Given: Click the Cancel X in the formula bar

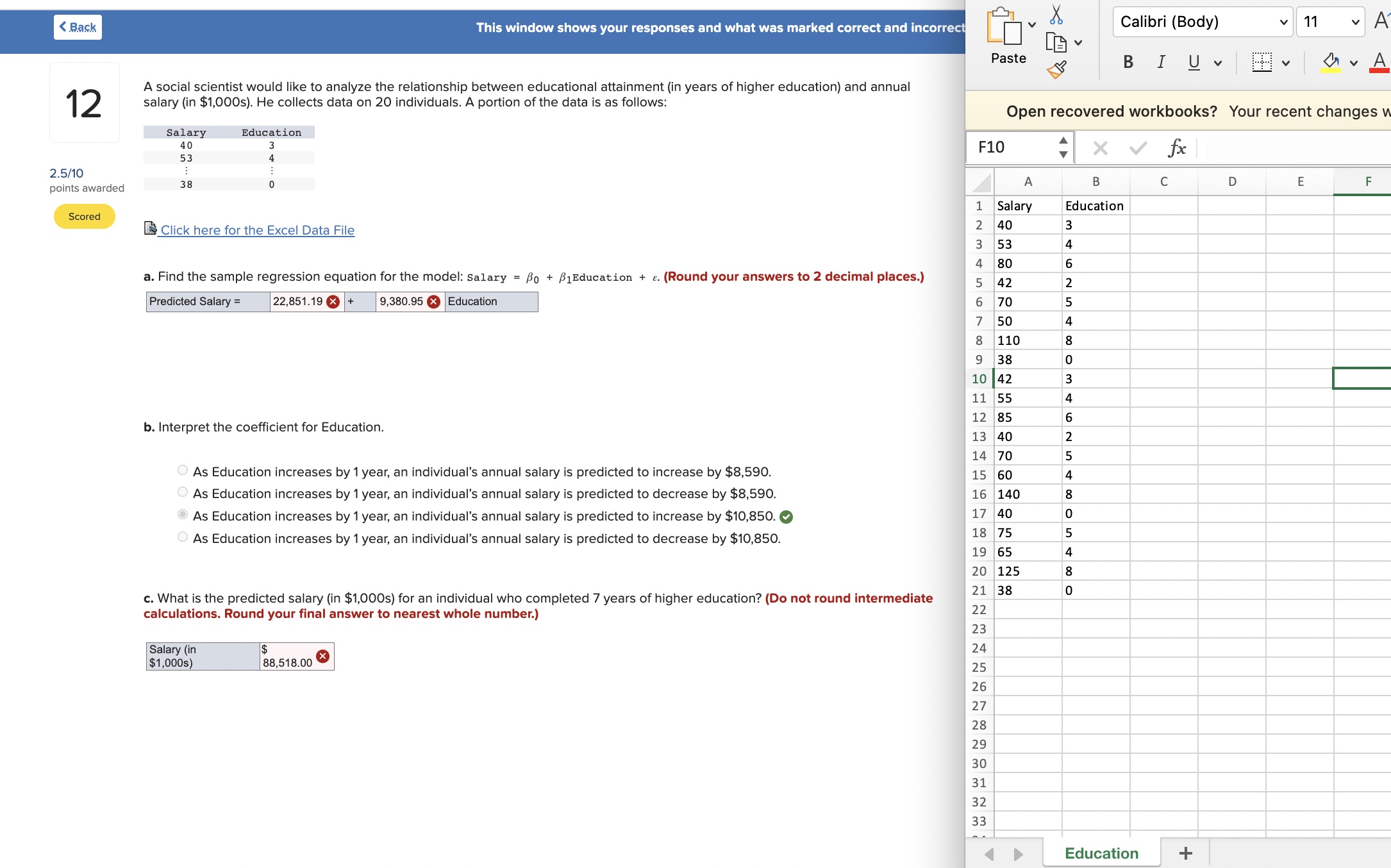Looking at the screenshot, I should coord(1101,147).
